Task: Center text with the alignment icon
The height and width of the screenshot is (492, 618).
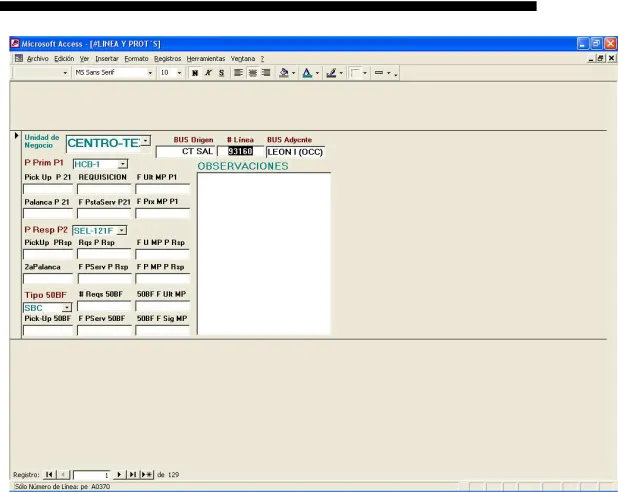Action: (x=252, y=73)
